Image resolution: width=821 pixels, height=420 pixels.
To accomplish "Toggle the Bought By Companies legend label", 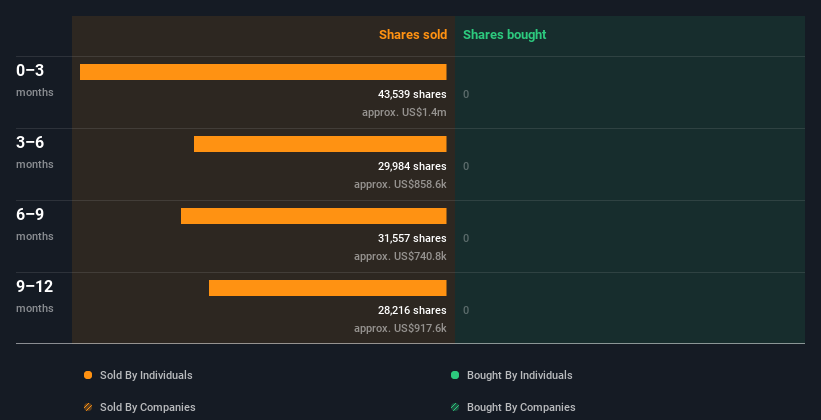I will pyautogui.click(x=521, y=407).
